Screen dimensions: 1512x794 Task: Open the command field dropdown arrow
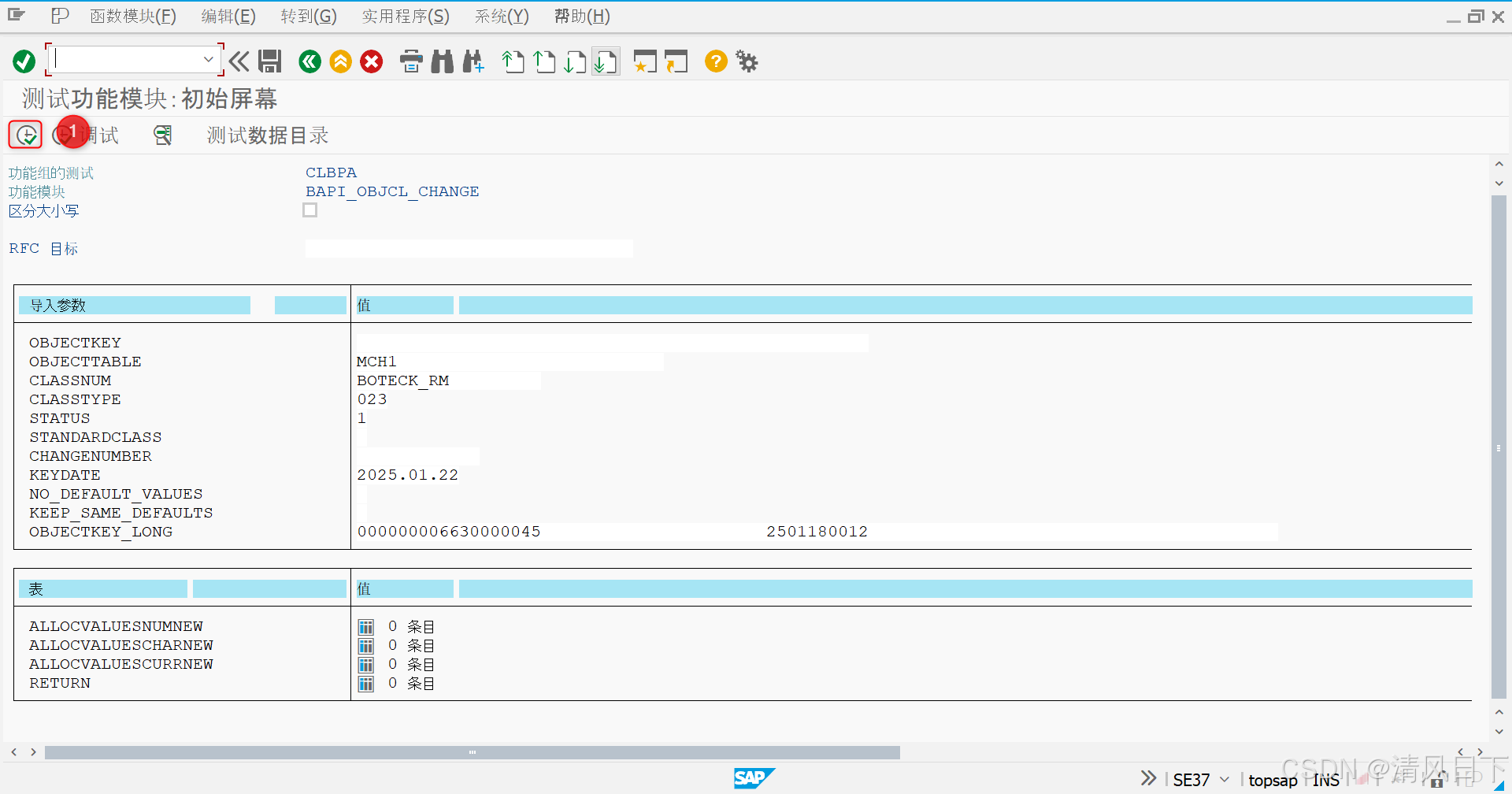pyautogui.click(x=208, y=60)
